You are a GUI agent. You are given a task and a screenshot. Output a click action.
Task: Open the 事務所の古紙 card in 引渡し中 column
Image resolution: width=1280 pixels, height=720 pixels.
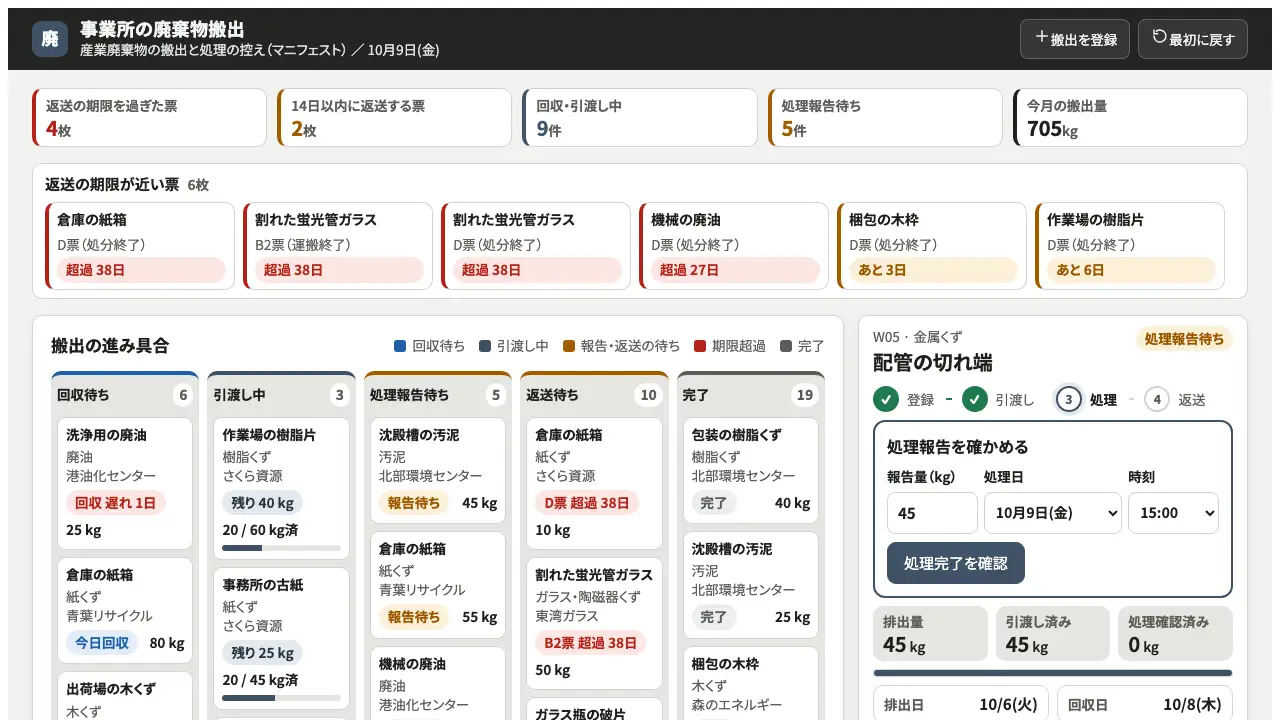coord(282,638)
